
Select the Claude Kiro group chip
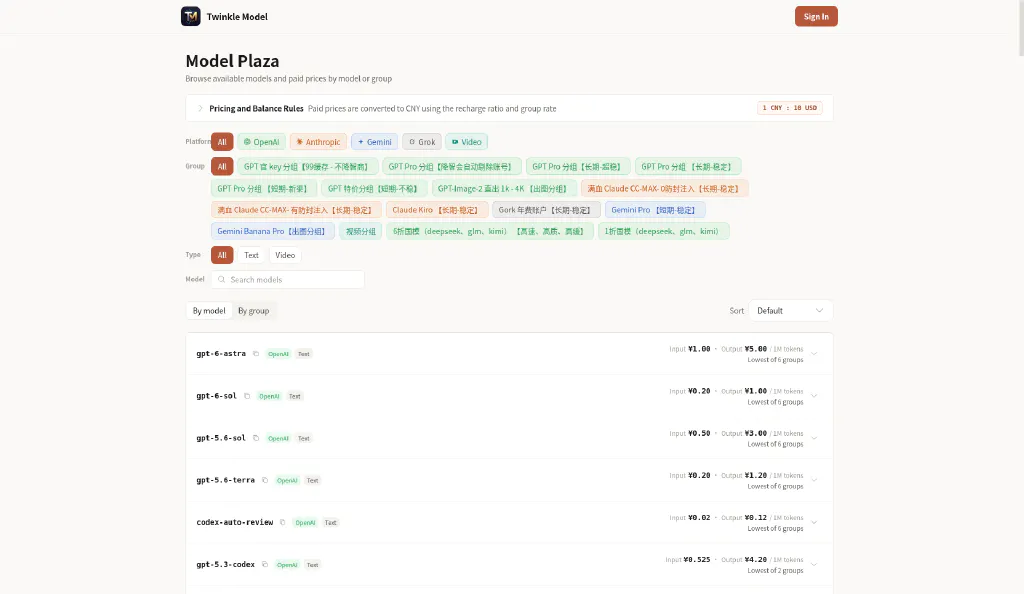coord(437,210)
